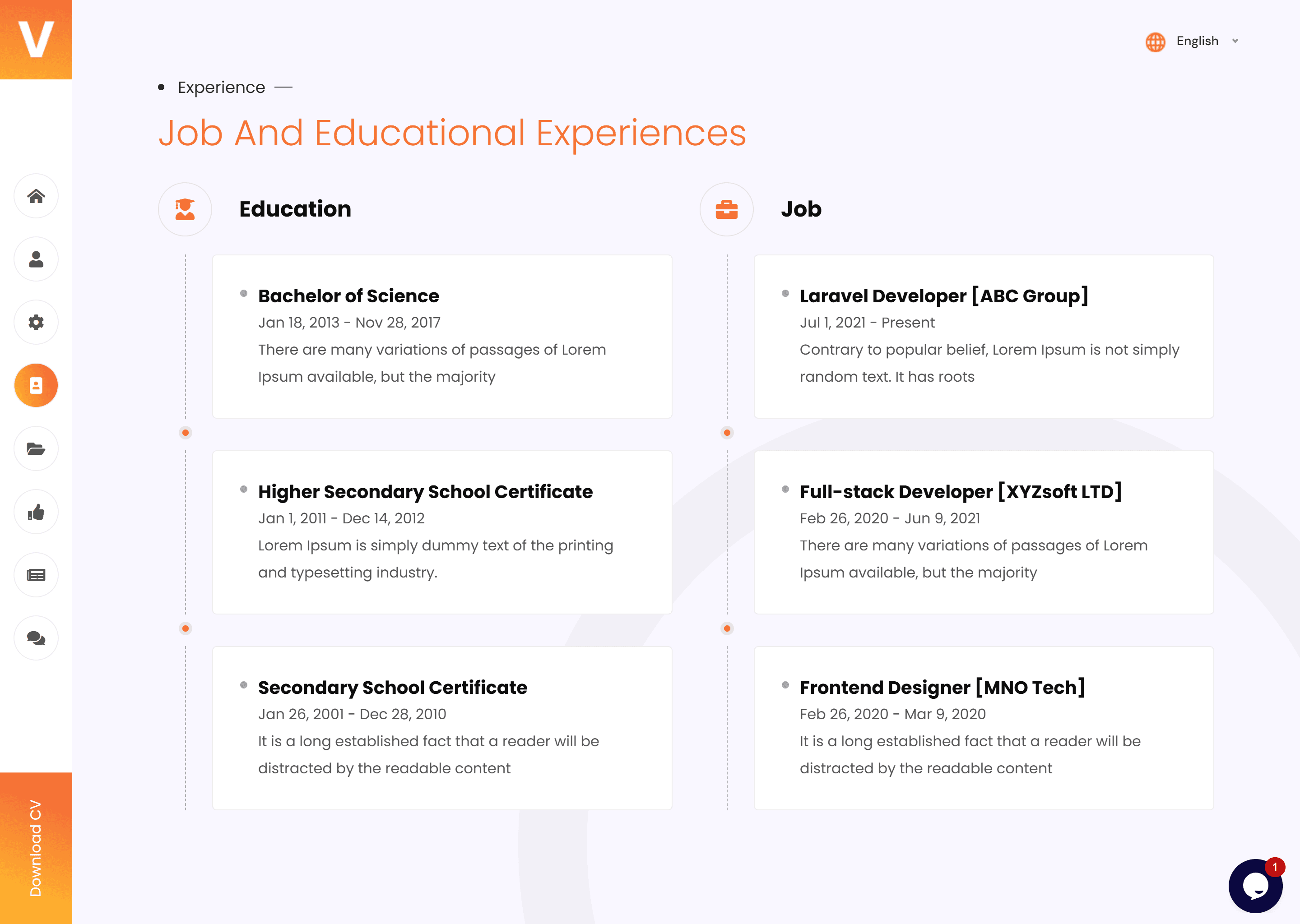The image size is (1300, 924).
Task: Click the home icon in sidebar
Action: click(x=36, y=196)
